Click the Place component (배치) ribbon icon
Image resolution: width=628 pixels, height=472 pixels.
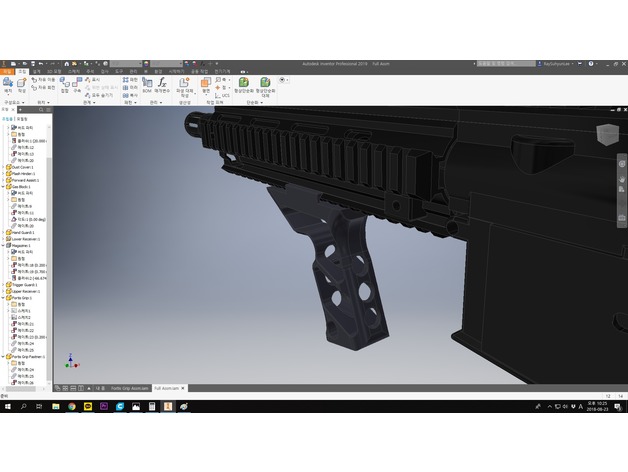tap(8, 85)
